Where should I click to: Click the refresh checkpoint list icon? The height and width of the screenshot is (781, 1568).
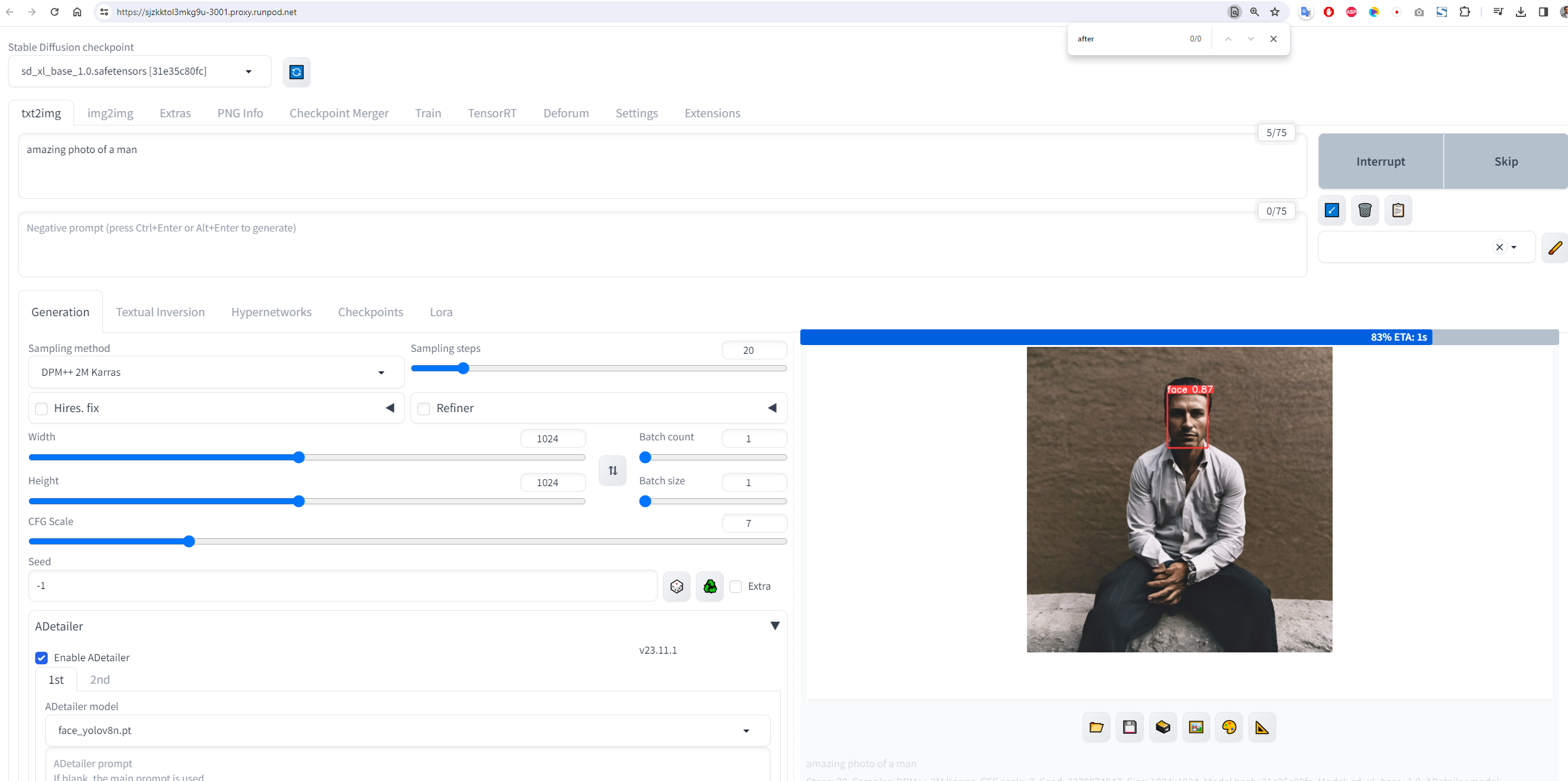pos(296,72)
